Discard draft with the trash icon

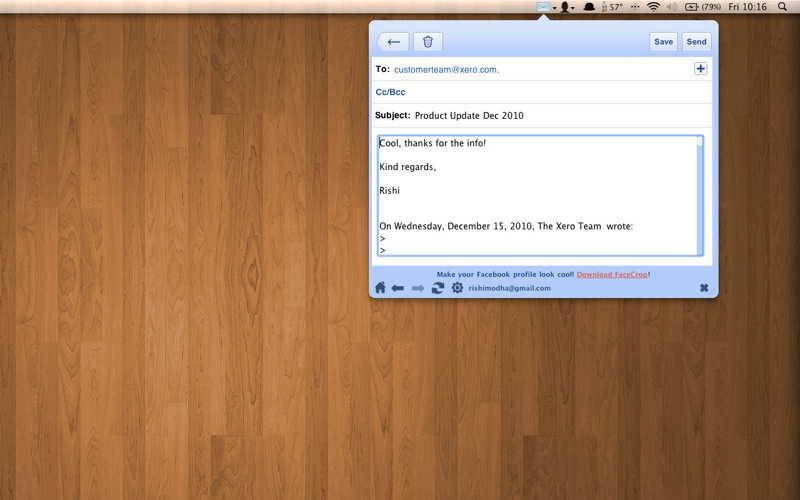tap(428, 42)
